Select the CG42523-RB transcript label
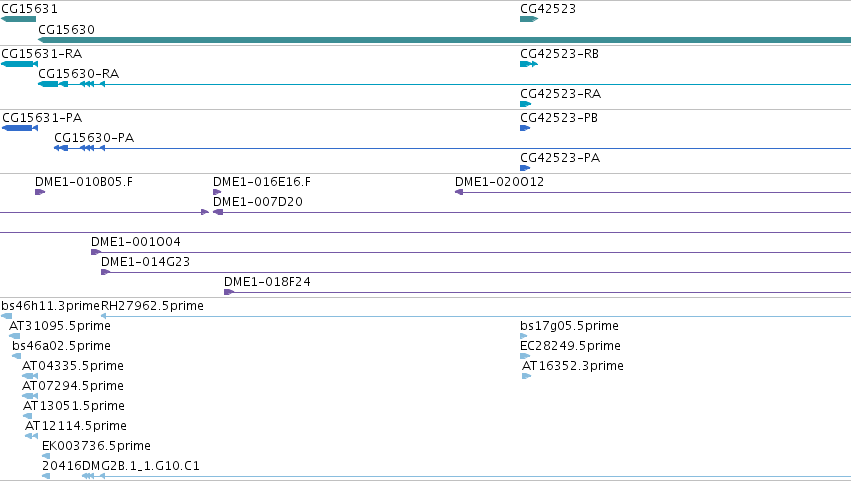The image size is (851, 481). (x=559, y=54)
